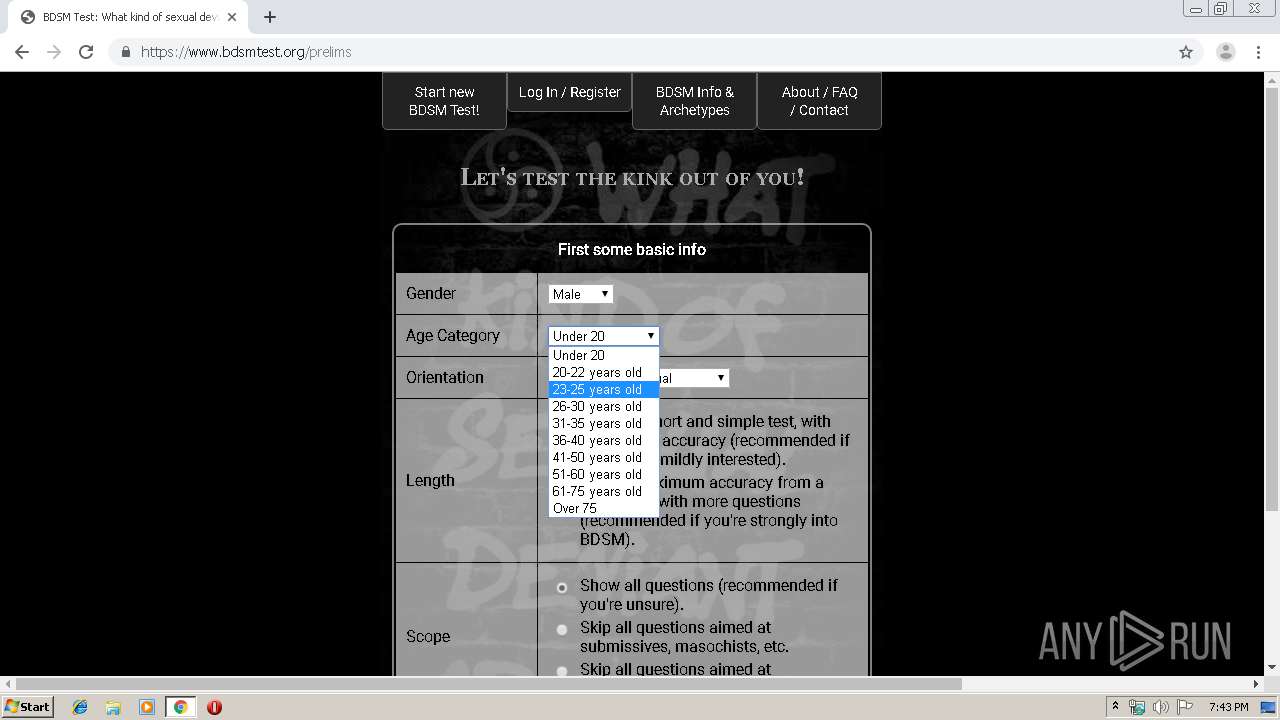The image size is (1280, 720).
Task: Bookmark this page with the star icon
Action: coord(1186,52)
